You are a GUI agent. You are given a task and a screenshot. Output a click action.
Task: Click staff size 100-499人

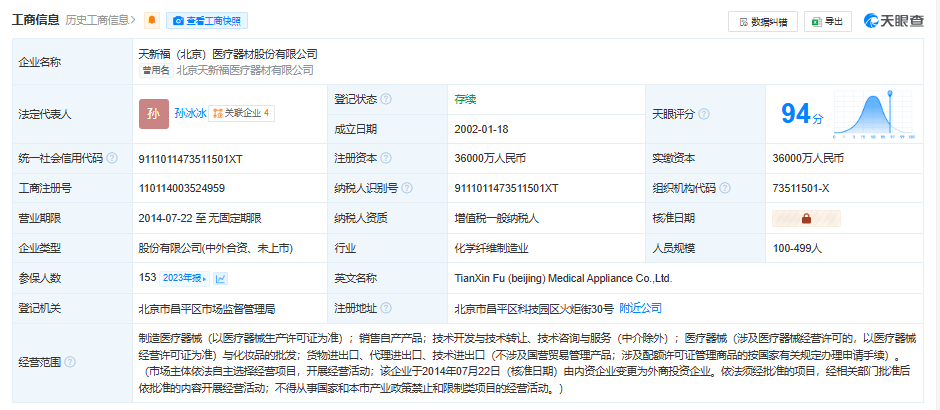click(797, 248)
